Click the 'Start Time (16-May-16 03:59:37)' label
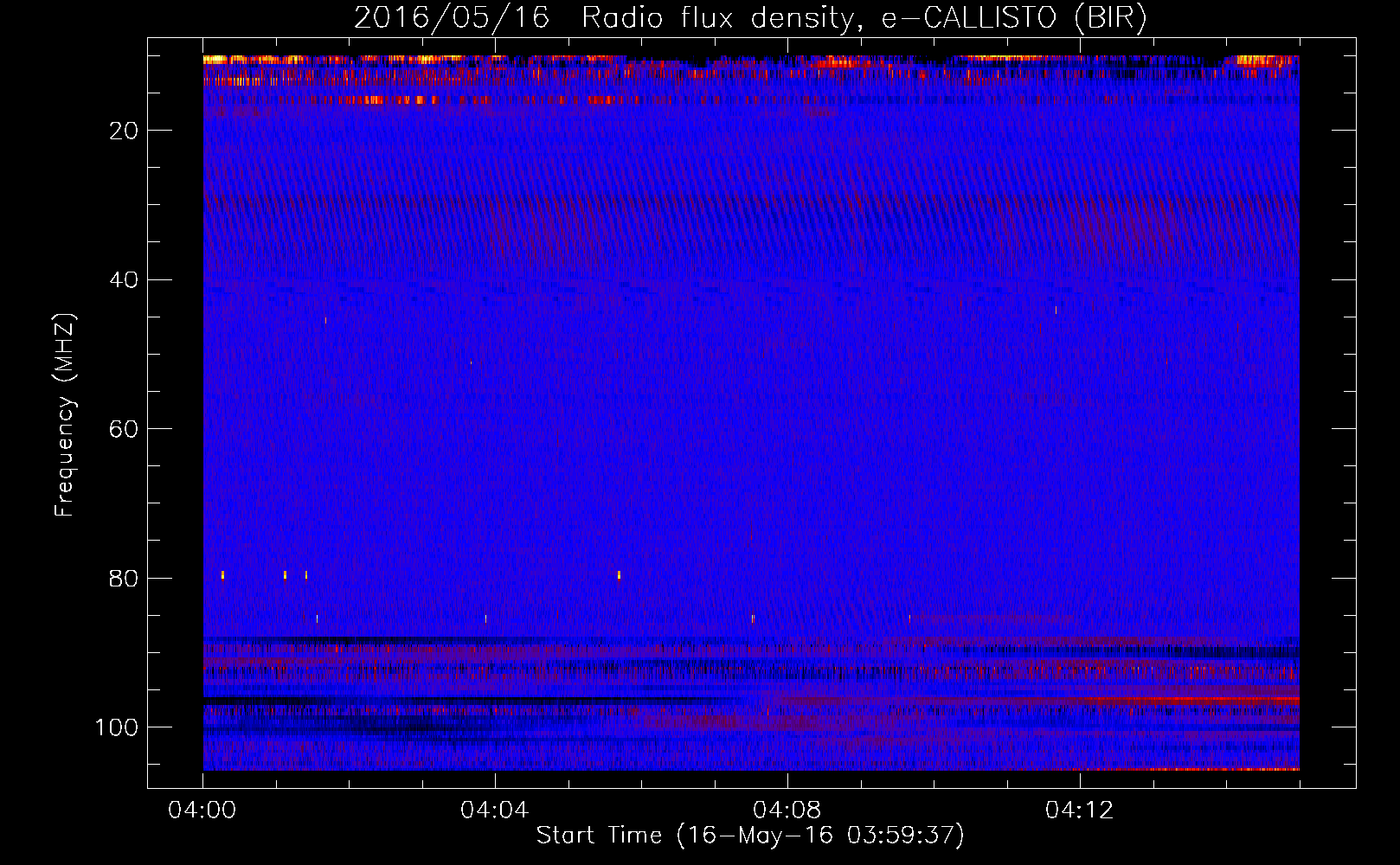1400x865 pixels. point(750,836)
